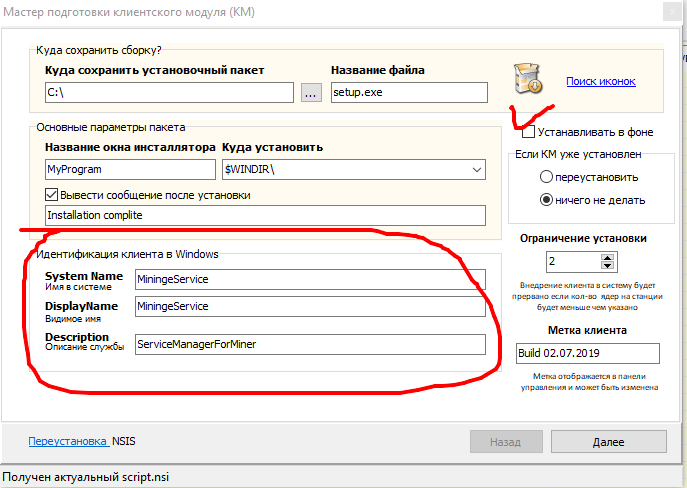Open the Переустановка link
This screenshot has width=687, height=488.
(68, 441)
